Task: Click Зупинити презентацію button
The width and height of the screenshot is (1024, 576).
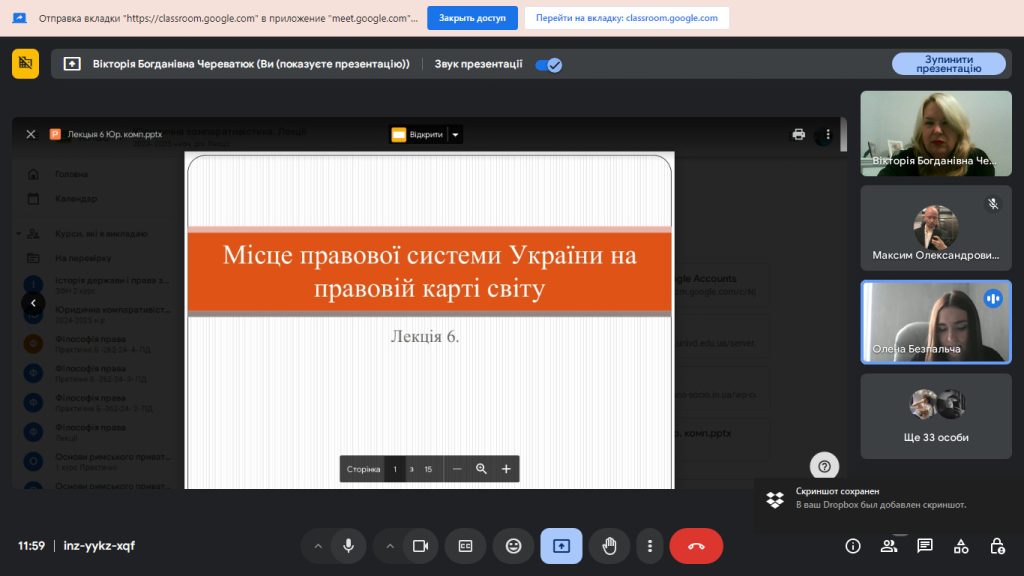Action: point(948,64)
